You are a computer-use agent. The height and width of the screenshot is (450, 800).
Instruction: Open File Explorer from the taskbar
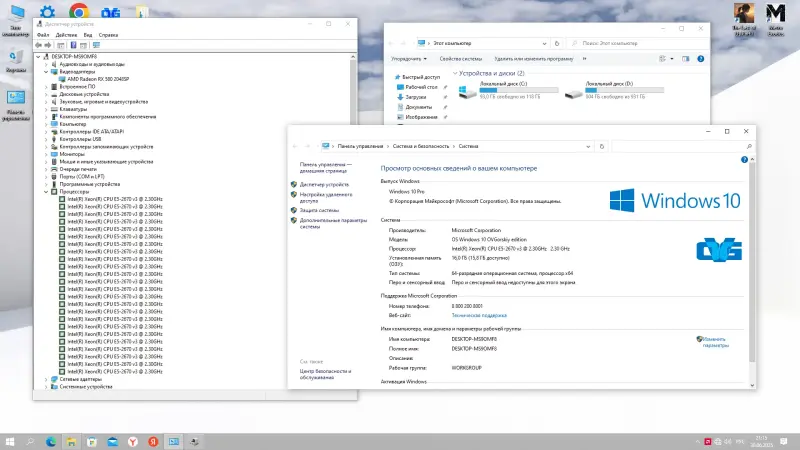coord(71,442)
